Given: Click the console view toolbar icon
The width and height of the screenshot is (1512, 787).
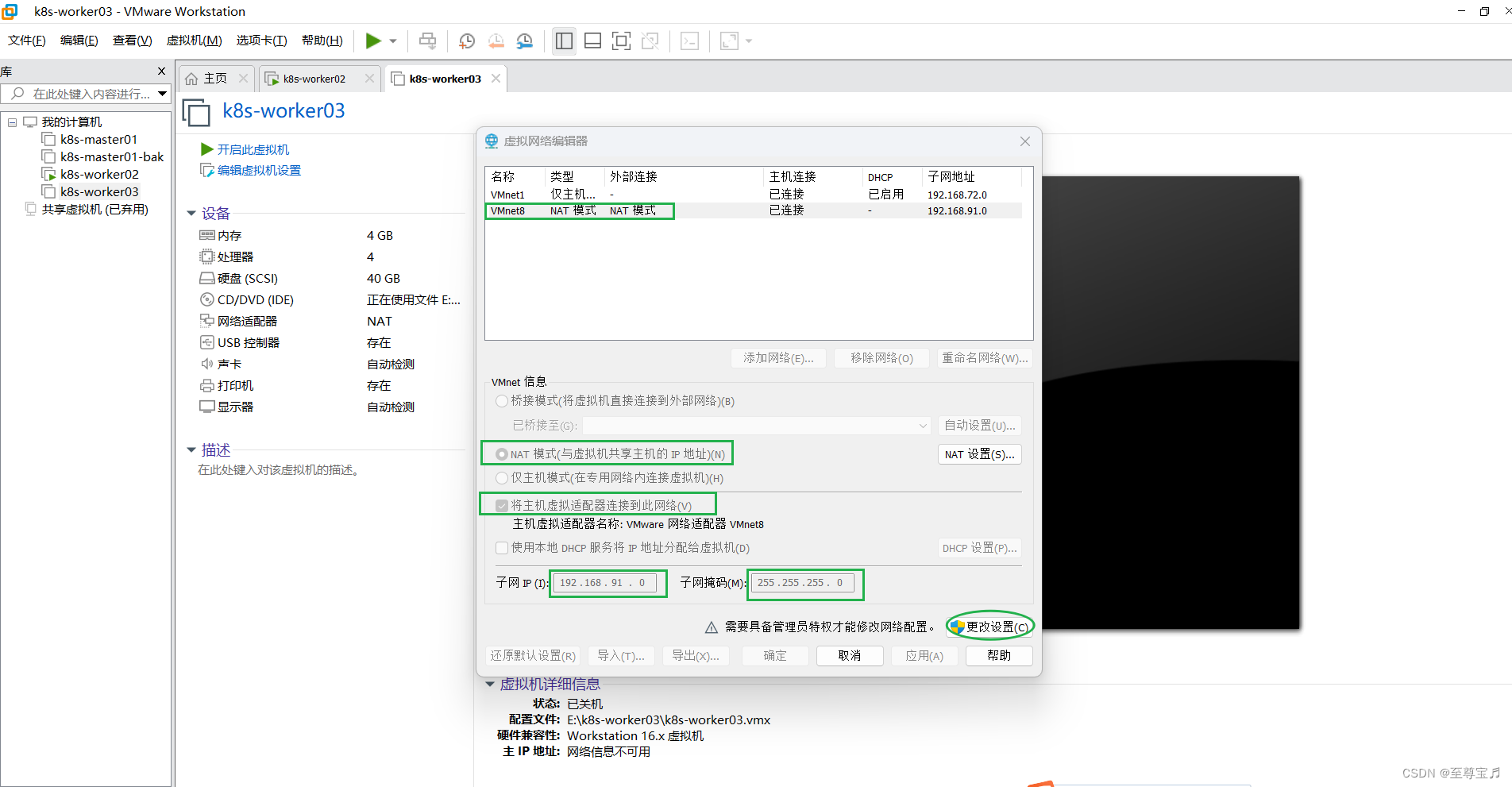Looking at the screenshot, I should click(690, 41).
